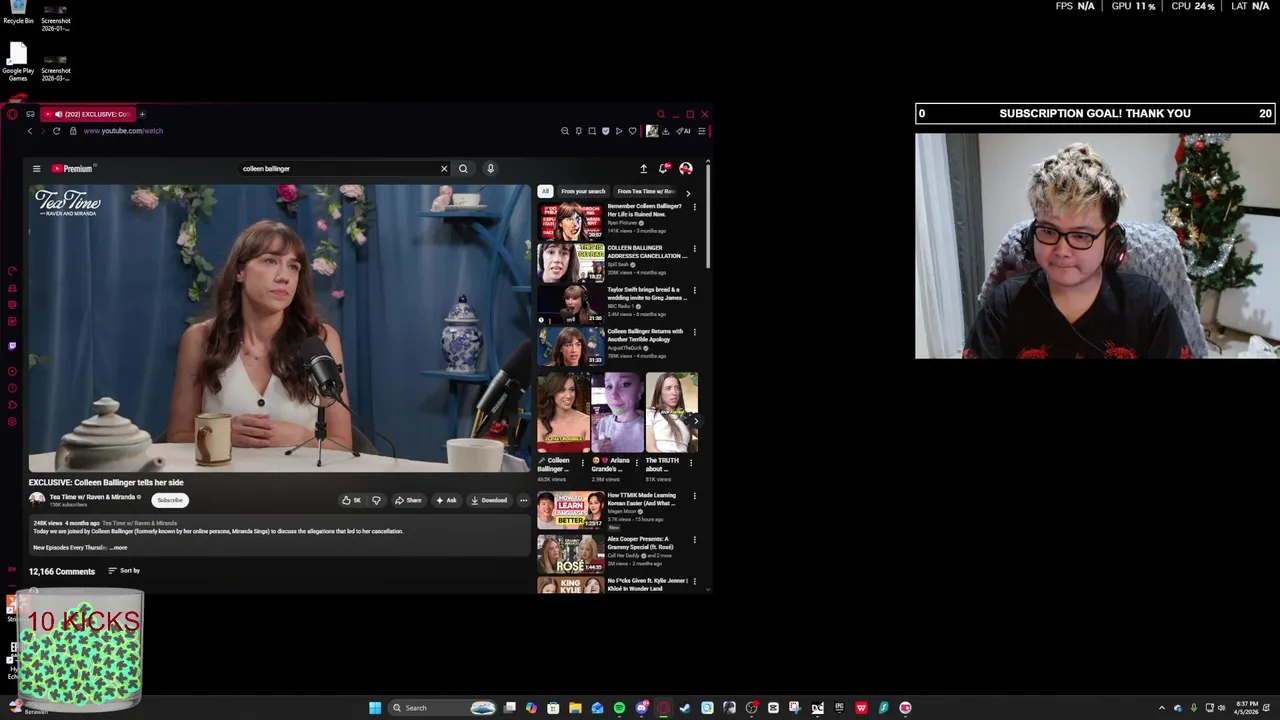Run search with magnifying glass button
Viewport: 1280px width, 720px height.
click(463, 169)
